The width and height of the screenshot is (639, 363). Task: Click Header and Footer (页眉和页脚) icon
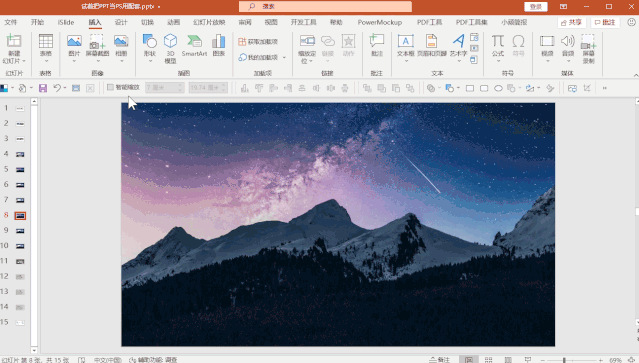pyautogui.click(x=432, y=42)
